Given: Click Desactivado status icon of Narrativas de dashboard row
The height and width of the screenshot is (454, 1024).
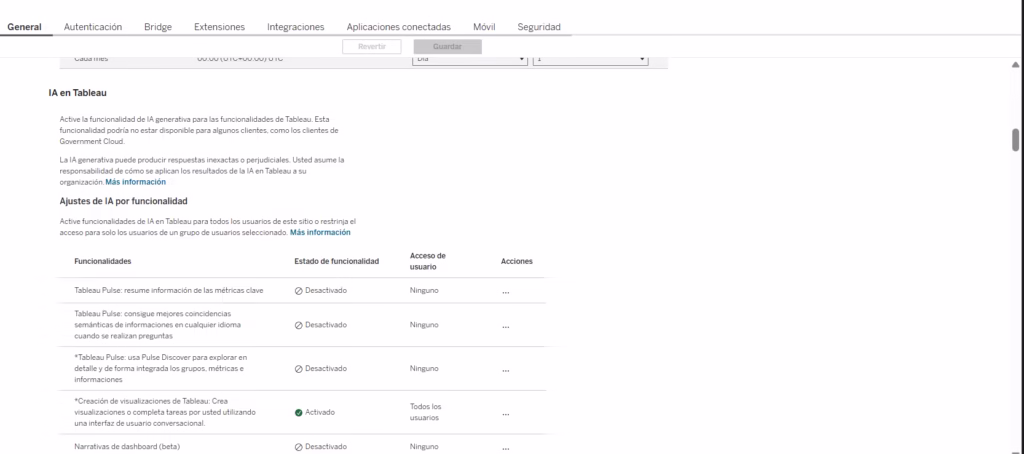Looking at the screenshot, I should [298, 447].
